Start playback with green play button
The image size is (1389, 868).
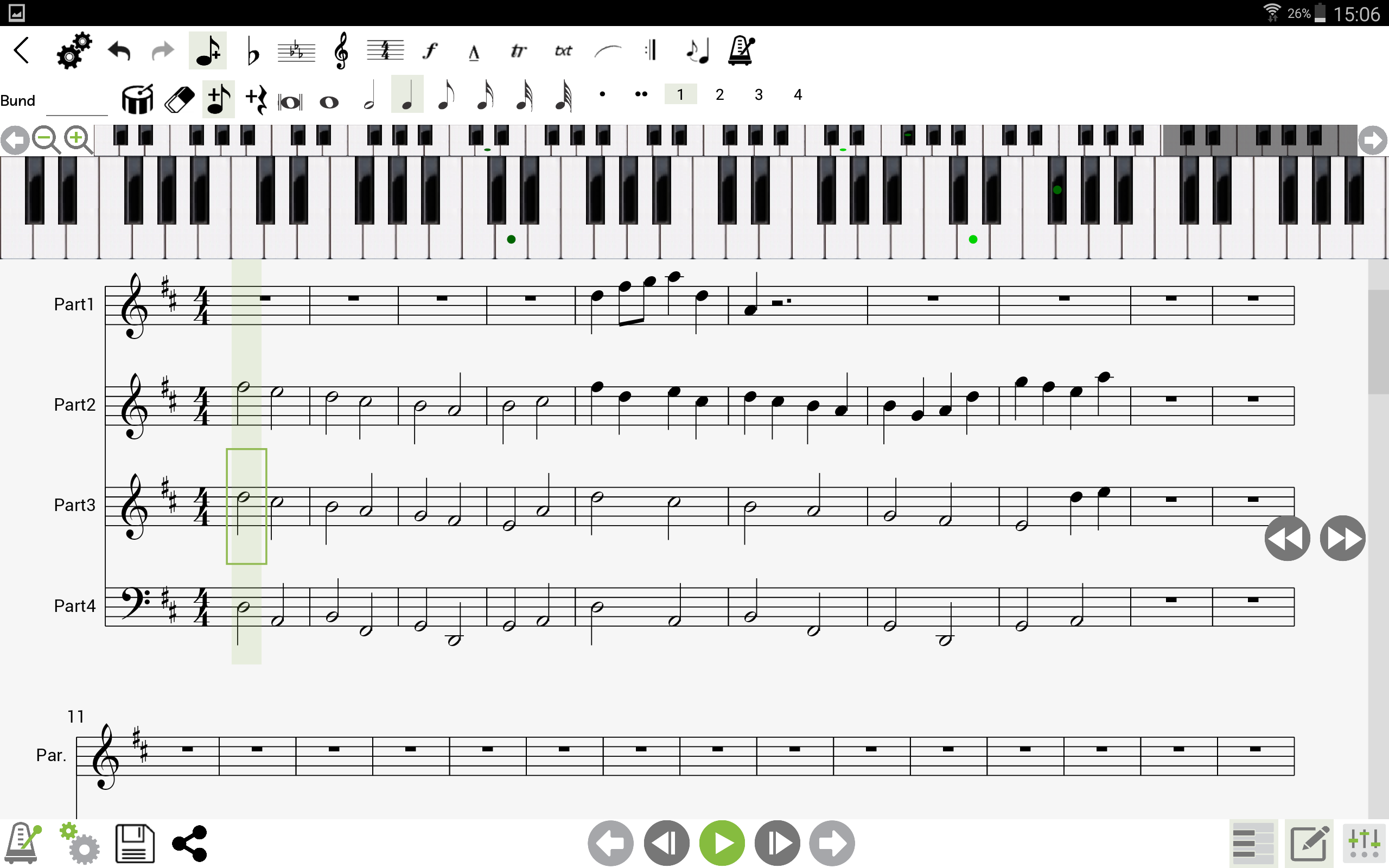[x=722, y=843]
